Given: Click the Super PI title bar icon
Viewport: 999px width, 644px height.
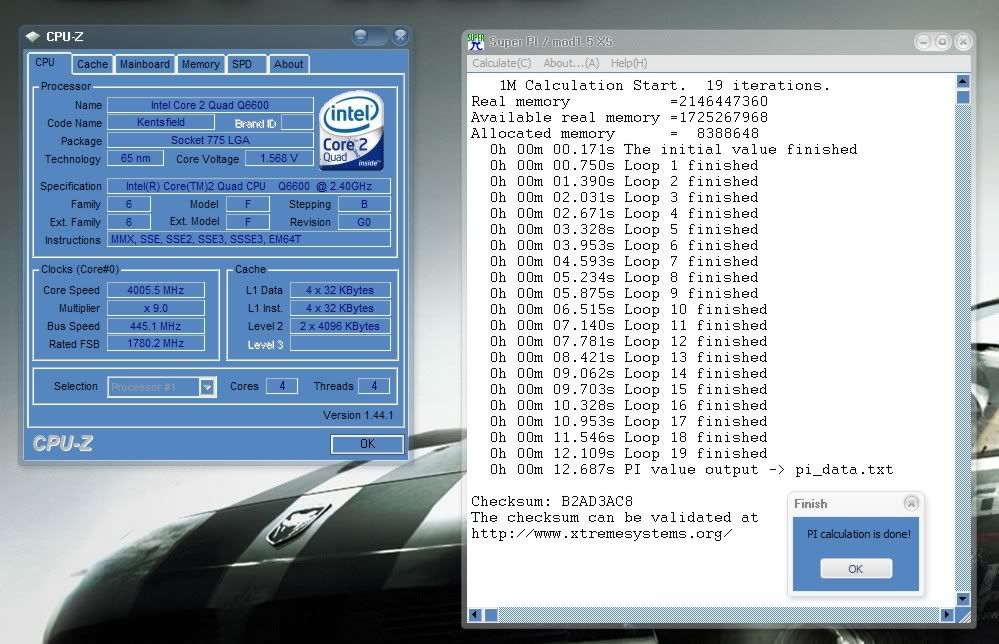Looking at the screenshot, I should pos(476,42).
